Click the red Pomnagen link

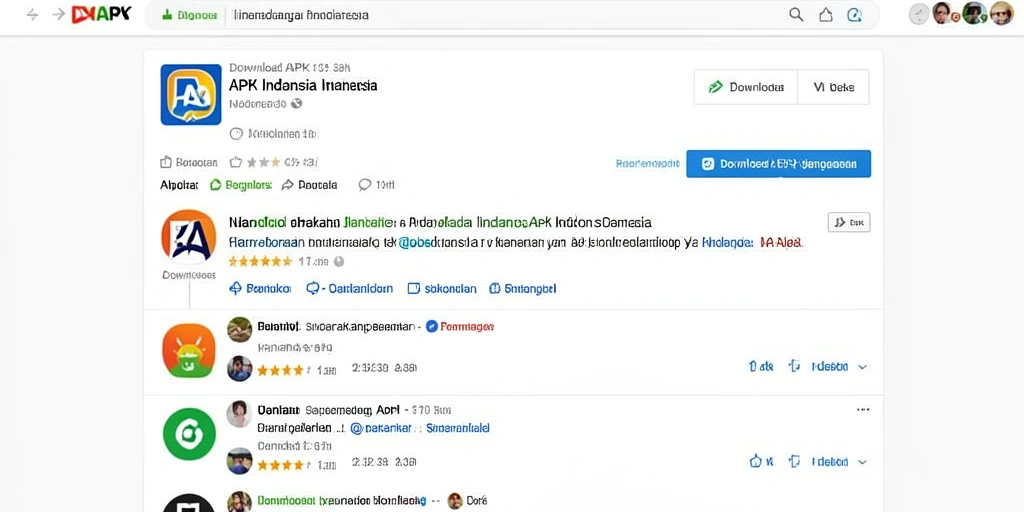tap(468, 327)
